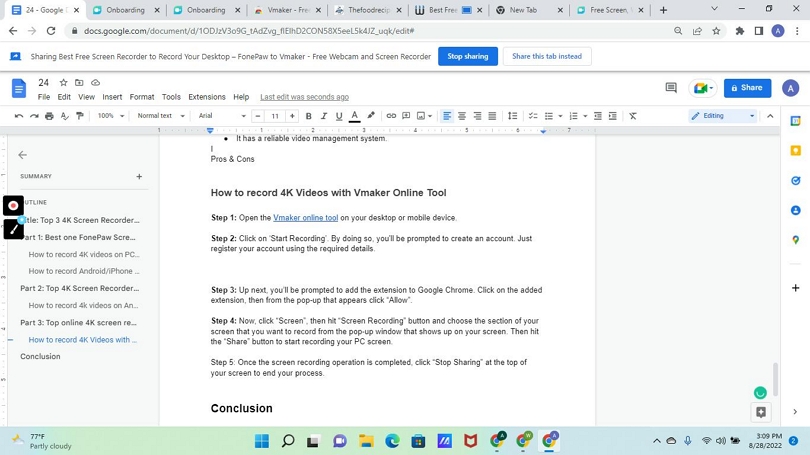Add a comment using toolbar icon
810x455 pixels.
click(x=406, y=116)
